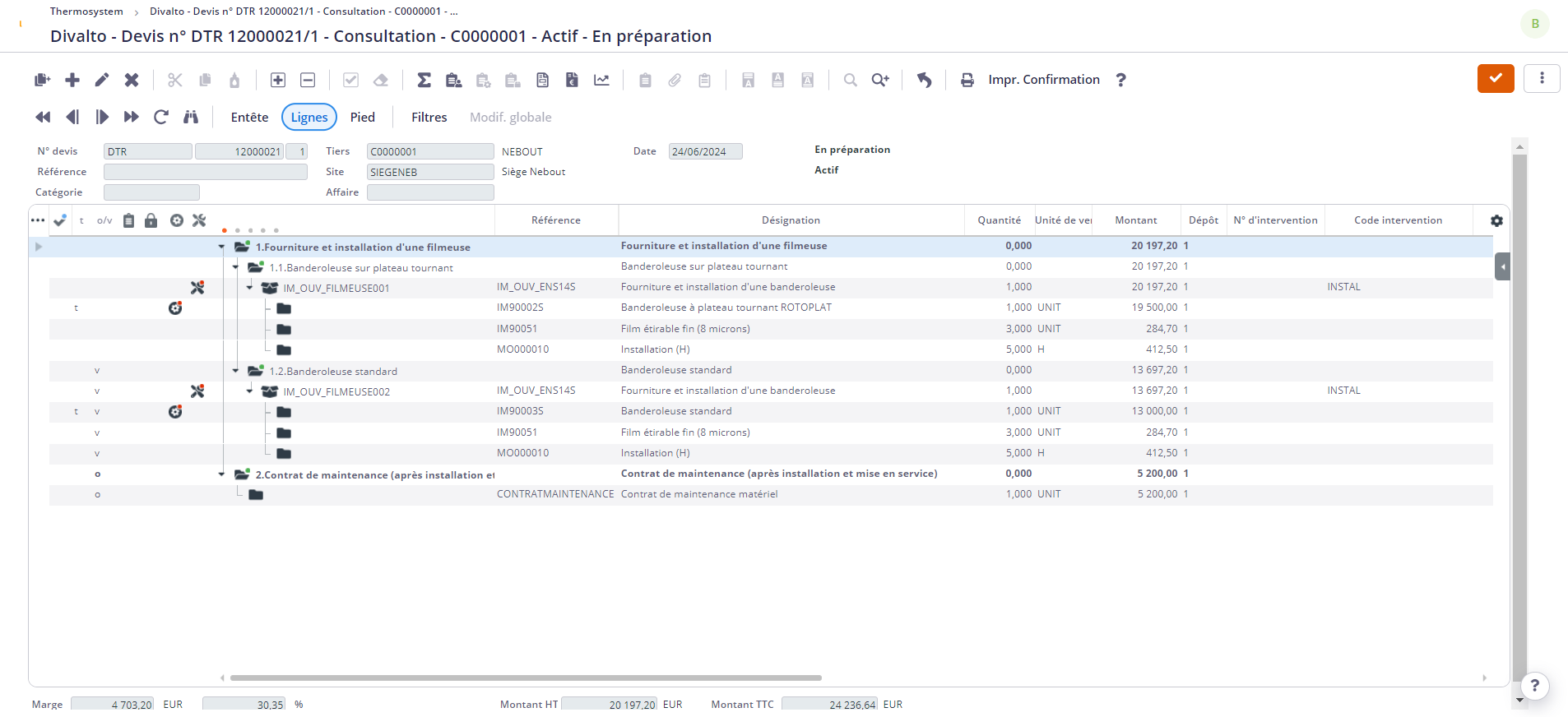Viewport: 1568px width, 717px height.
Task: Click the Thermosystem breadcrumb
Action: (x=86, y=12)
